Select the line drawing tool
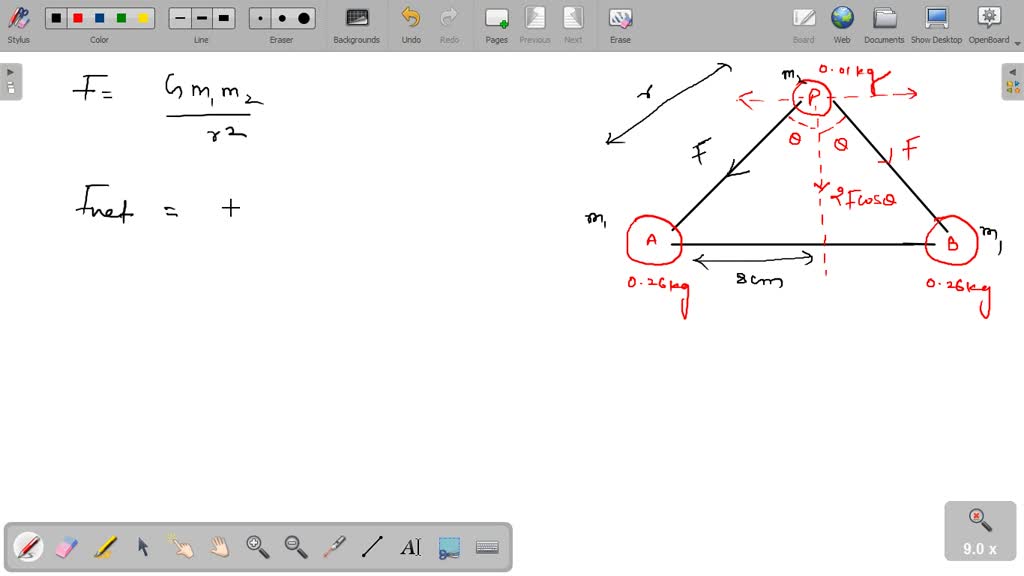The height and width of the screenshot is (576, 1024). pyautogui.click(x=372, y=546)
